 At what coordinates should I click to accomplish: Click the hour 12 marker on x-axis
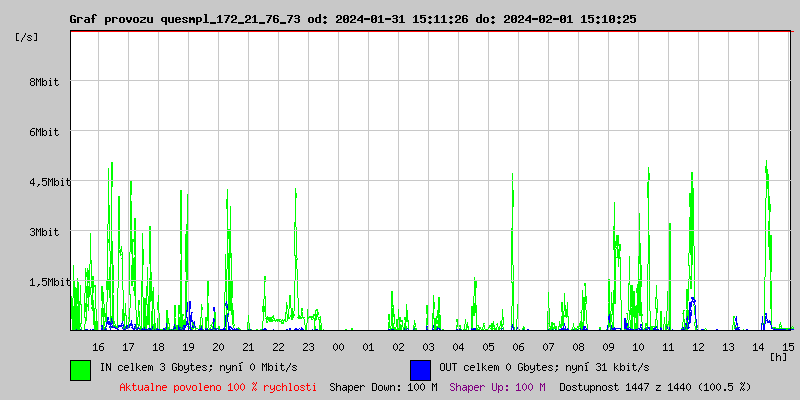pos(698,346)
